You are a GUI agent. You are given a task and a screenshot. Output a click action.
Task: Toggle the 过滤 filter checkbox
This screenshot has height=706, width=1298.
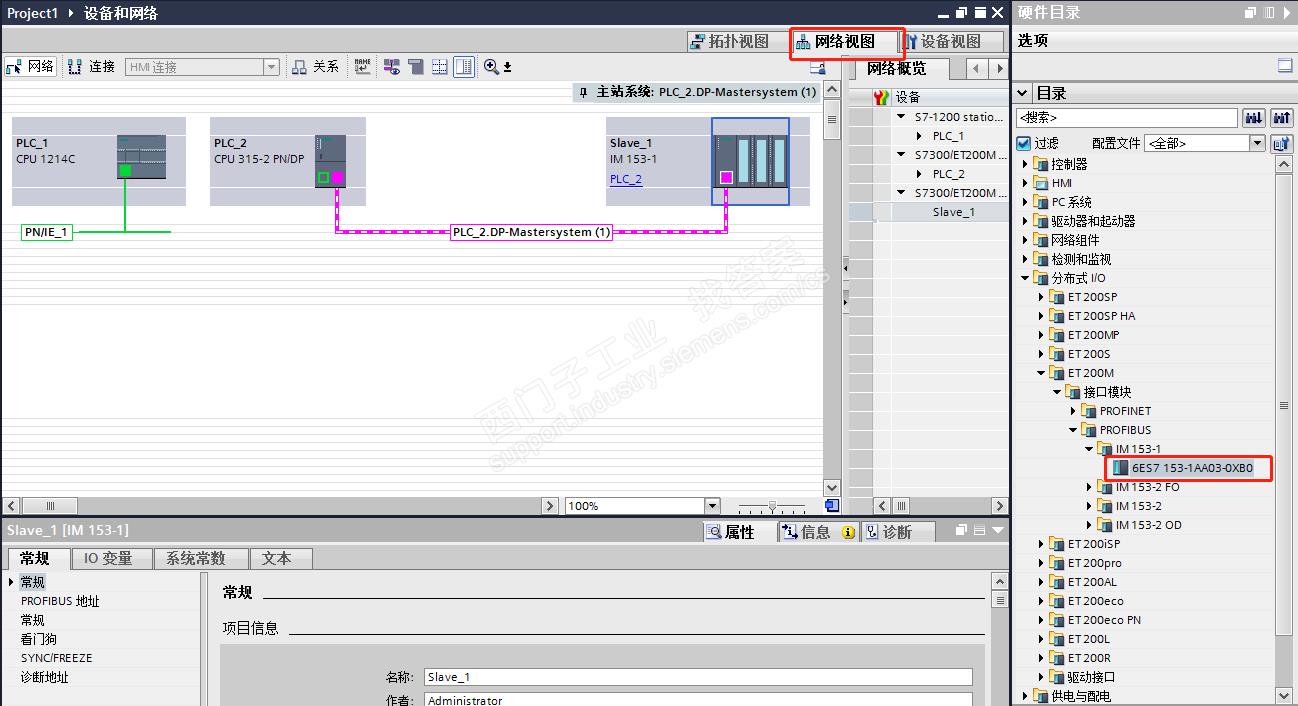(1023, 143)
